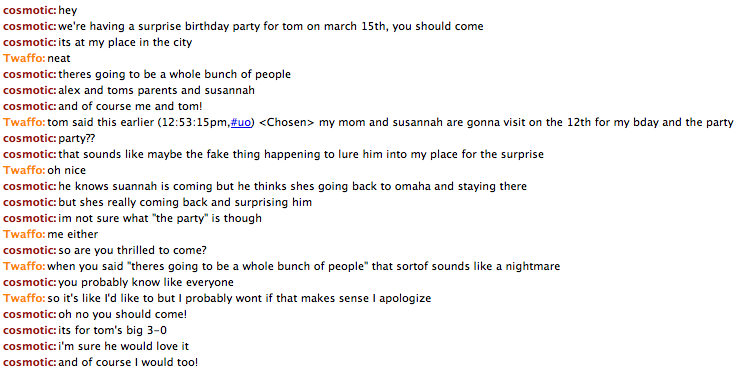Click the last message 'and of course I would too!'
Image resolution: width=749 pixels, height=377 pixels.
pyautogui.click(x=128, y=362)
